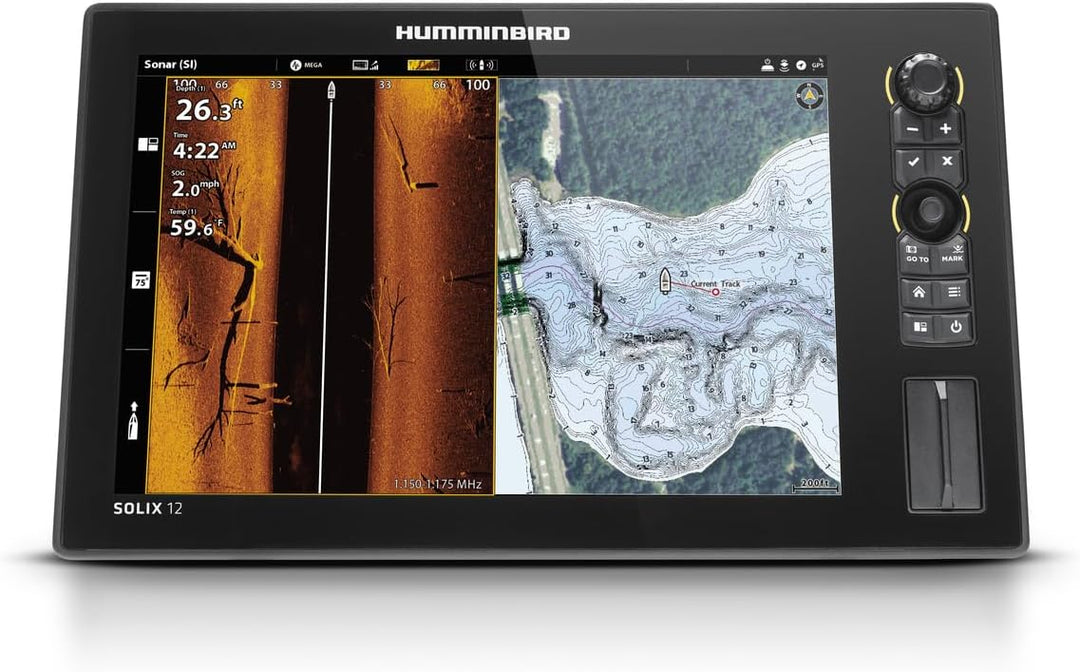Screen dimensions: 1080x672
Task: Tap the MEGA imaging status icon
Action: tap(306, 65)
